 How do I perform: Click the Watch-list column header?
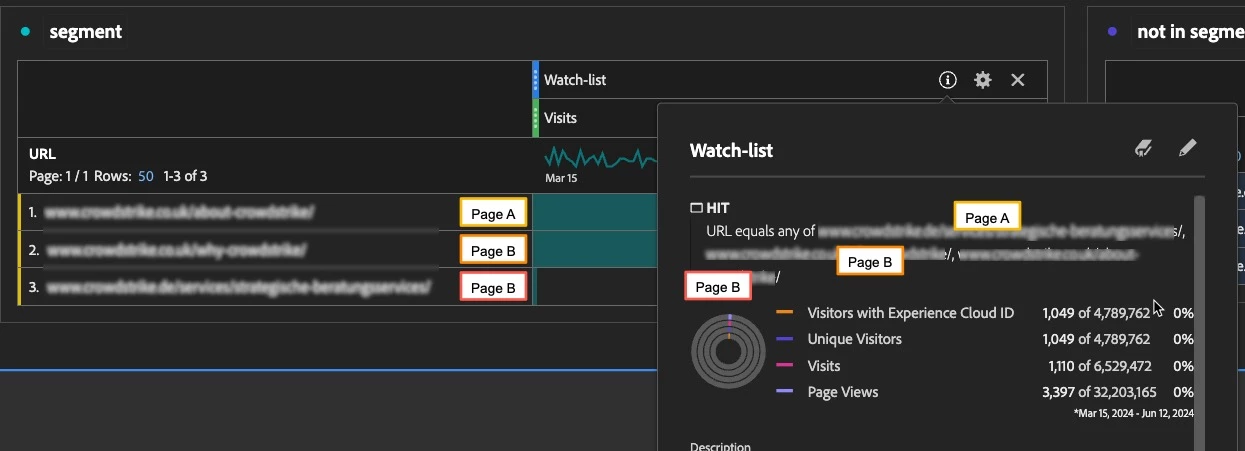click(x=575, y=80)
